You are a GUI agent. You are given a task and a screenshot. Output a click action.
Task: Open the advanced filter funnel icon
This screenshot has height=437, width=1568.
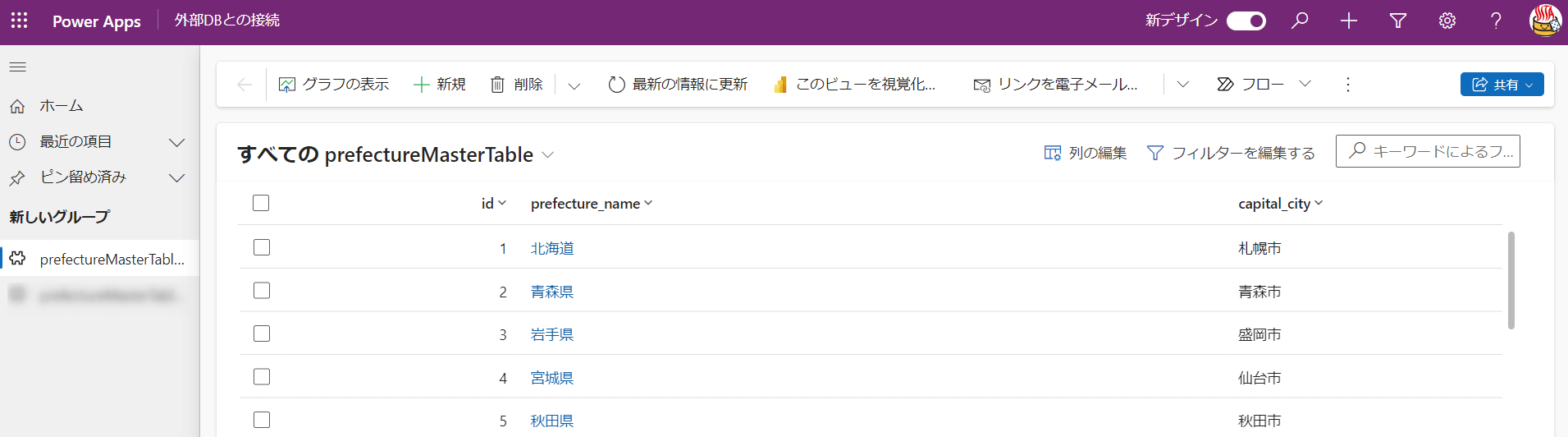click(1398, 21)
